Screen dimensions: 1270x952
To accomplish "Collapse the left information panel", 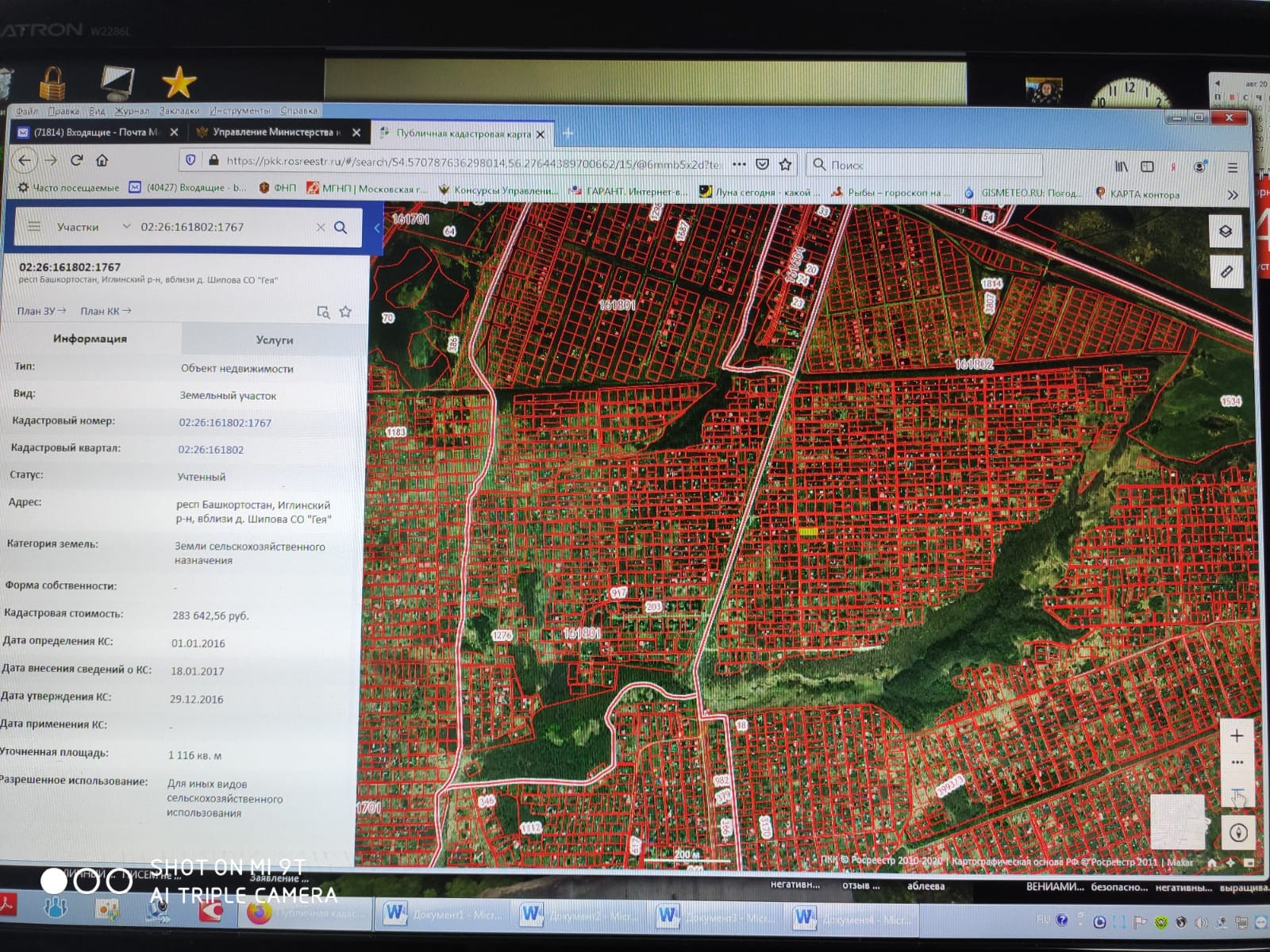I will [377, 228].
